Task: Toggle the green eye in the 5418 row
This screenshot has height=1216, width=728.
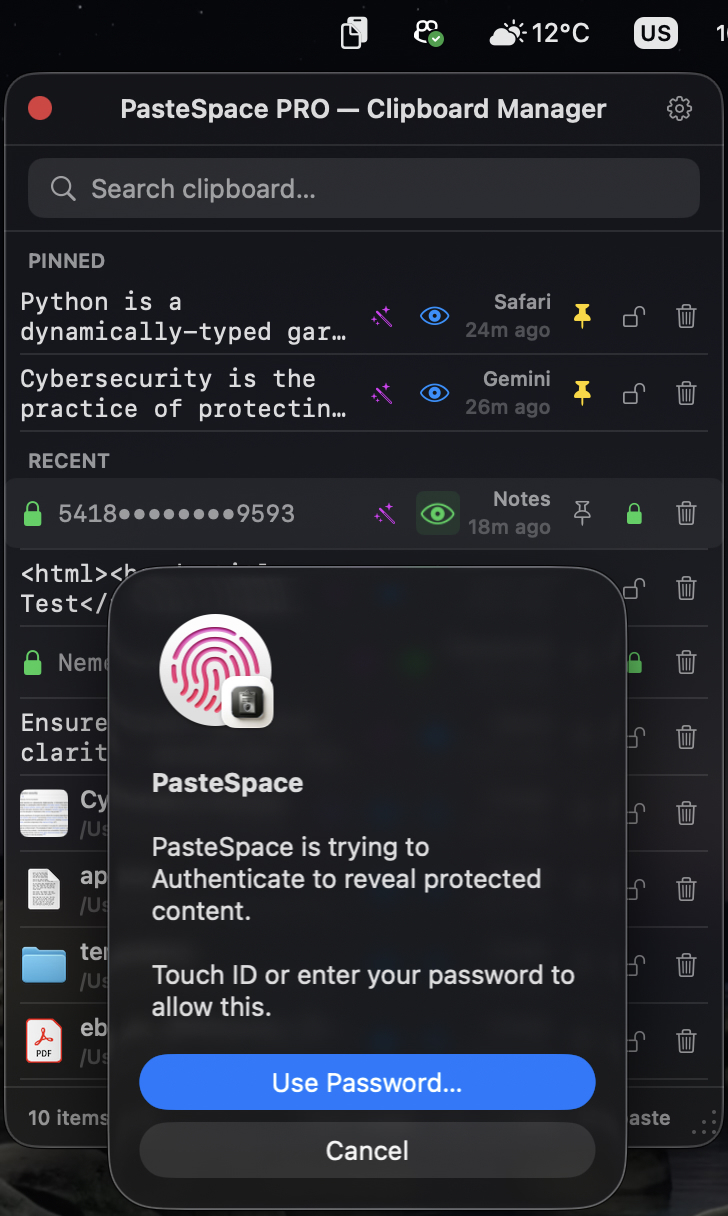Action: point(438,514)
